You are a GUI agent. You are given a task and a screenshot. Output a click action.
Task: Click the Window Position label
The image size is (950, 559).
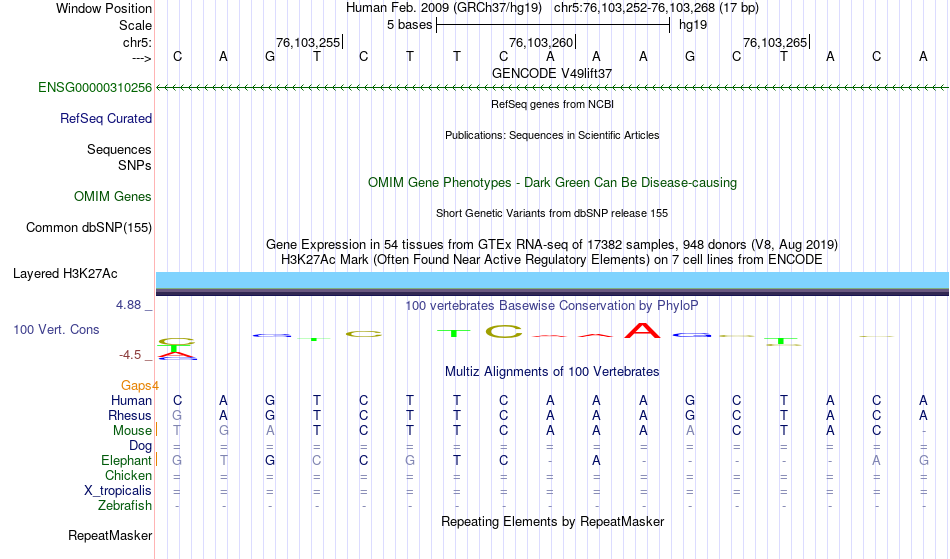pyautogui.click(x=104, y=8)
